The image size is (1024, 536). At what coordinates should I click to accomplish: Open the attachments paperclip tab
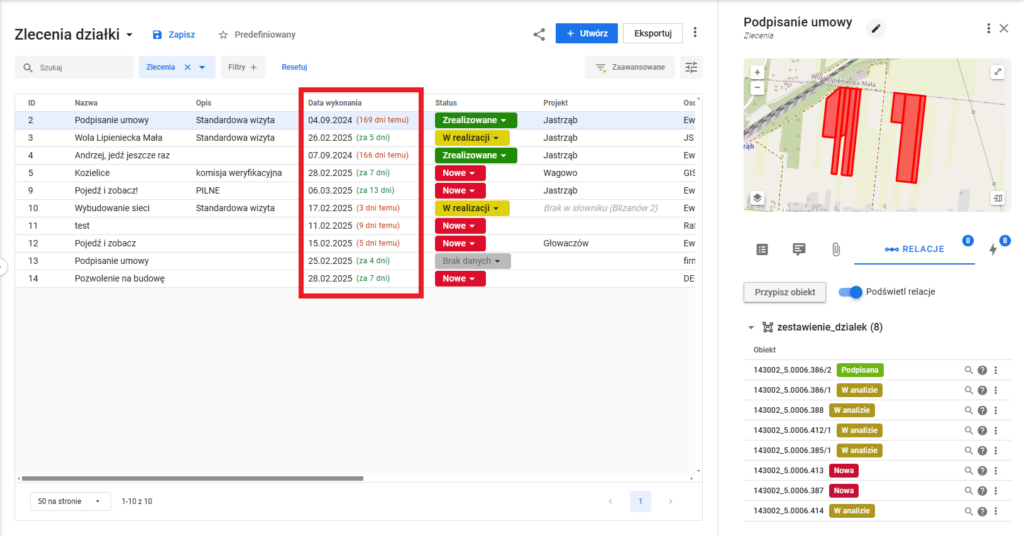point(836,249)
